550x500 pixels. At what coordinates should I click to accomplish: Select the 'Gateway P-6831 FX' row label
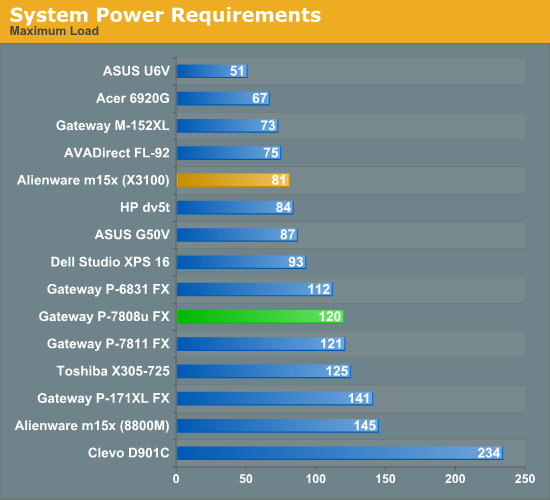(108, 289)
